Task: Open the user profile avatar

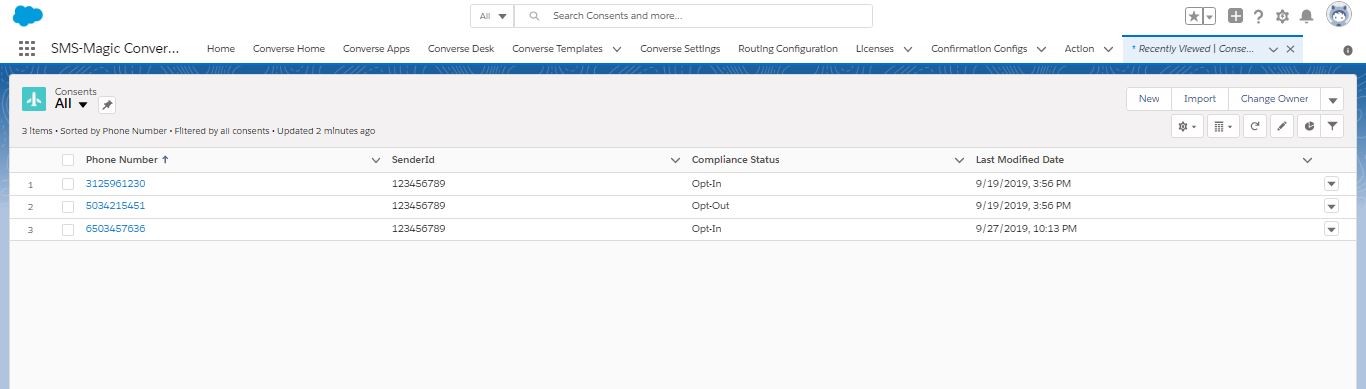Action: point(1339,15)
